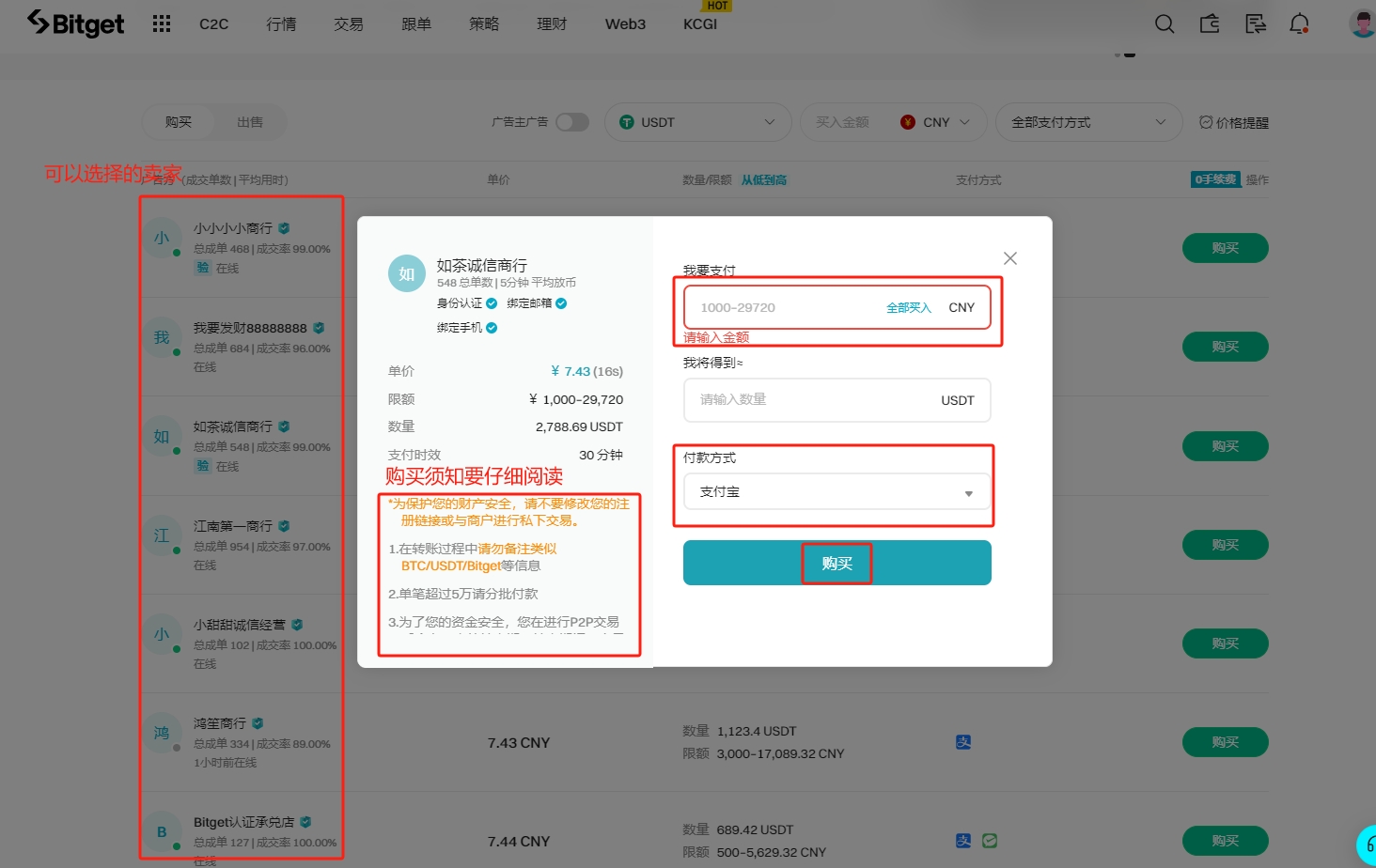Open the 行情 markets menu
This screenshot has height=868, width=1376.
pyautogui.click(x=281, y=24)
